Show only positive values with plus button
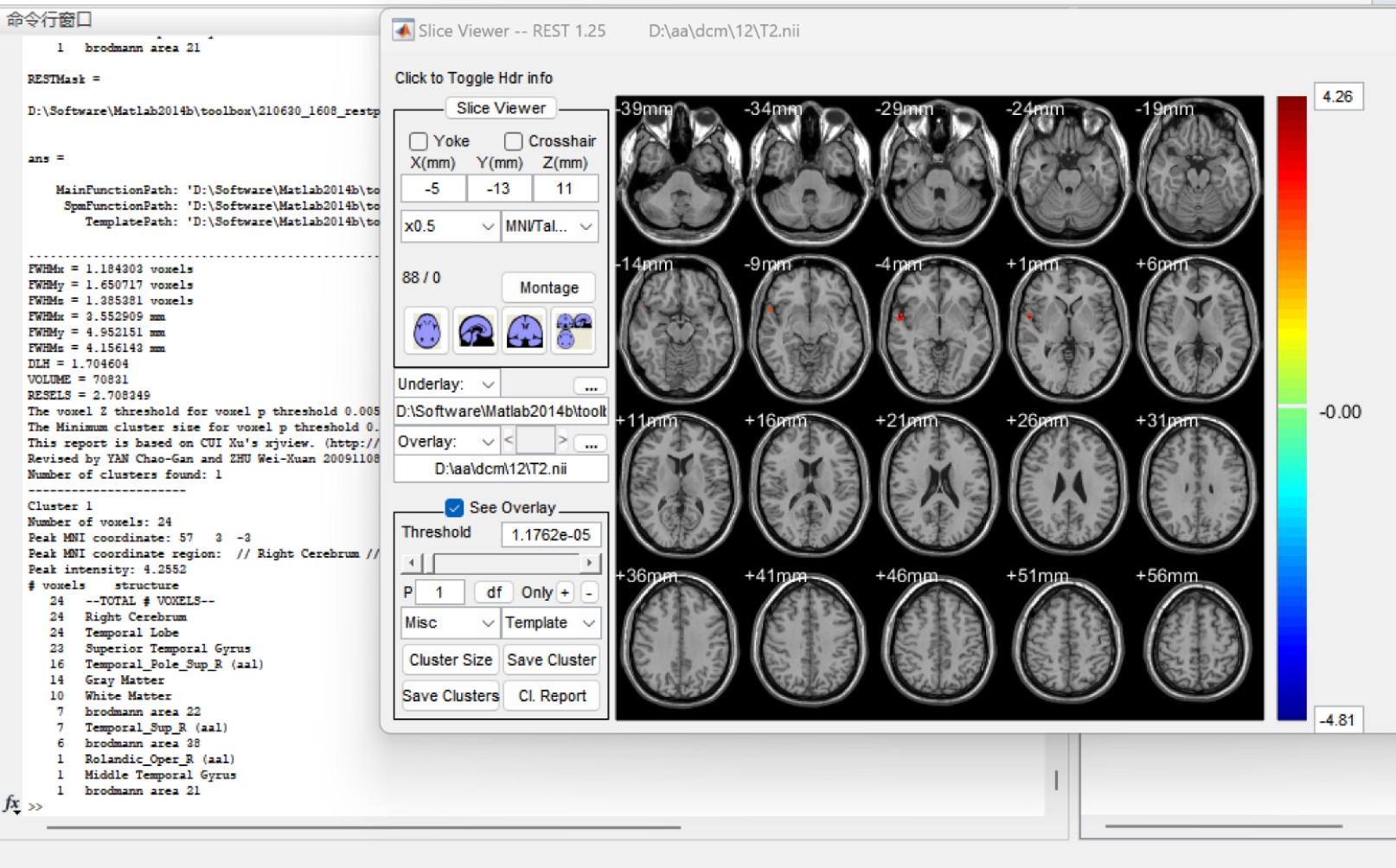 565,592
